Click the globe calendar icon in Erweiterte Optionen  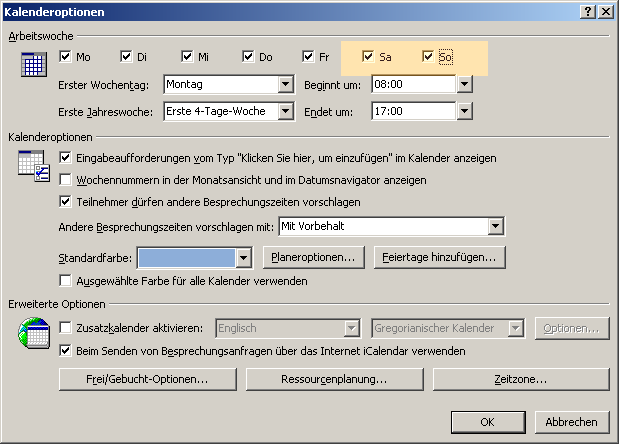tap(34, 333)
